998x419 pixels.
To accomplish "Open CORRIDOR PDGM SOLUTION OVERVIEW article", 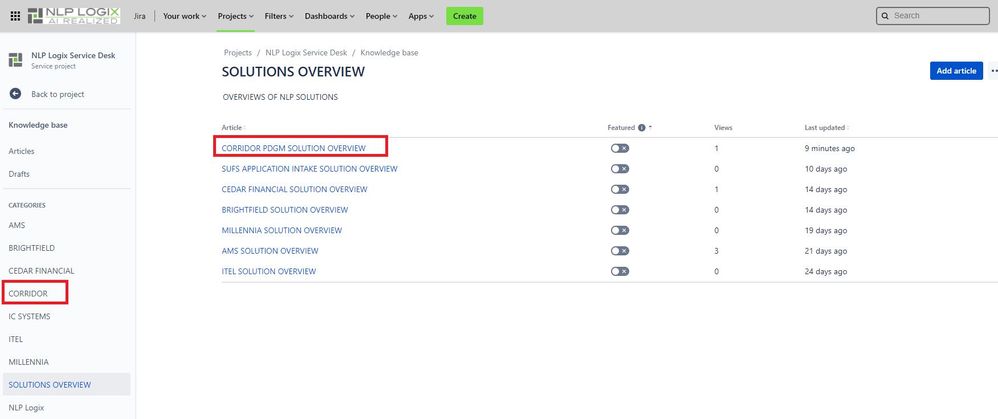I will 294,148.
